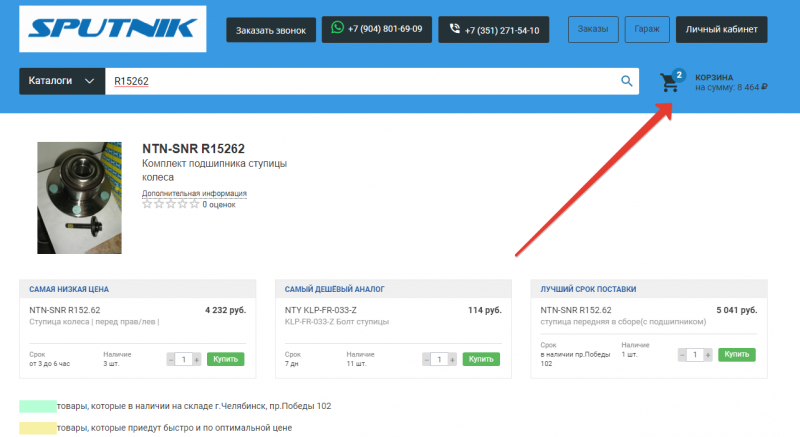The width and height of the screenshot is (800, 437).
Task: Click the search magnifier icon
Action: (x=627, y=81)
